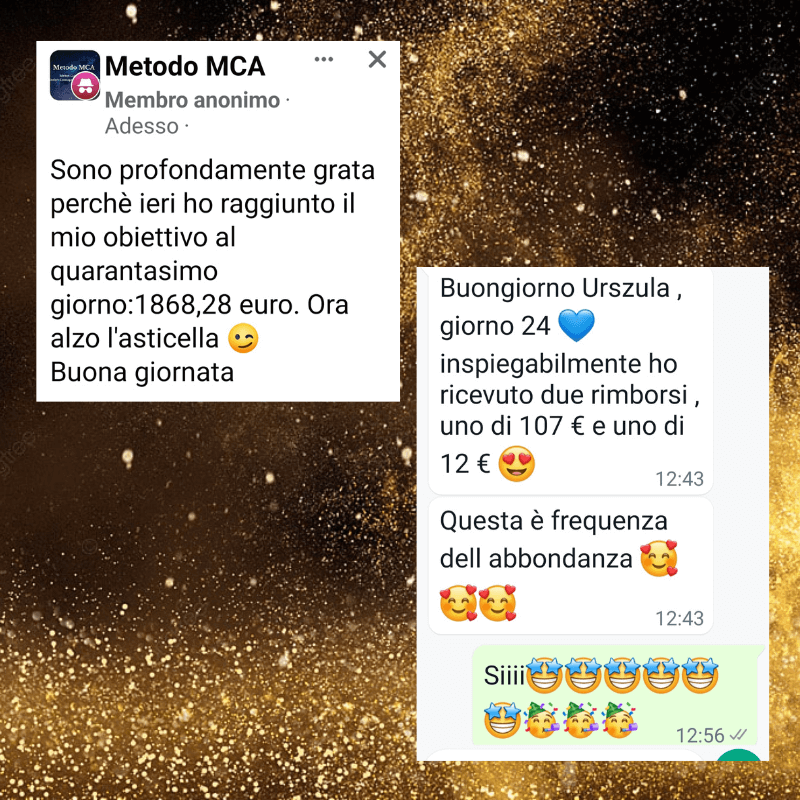Click the Metodo MCA group avatar
The image size is (800, 800).
pyautogui.click(x=74, y=75)
